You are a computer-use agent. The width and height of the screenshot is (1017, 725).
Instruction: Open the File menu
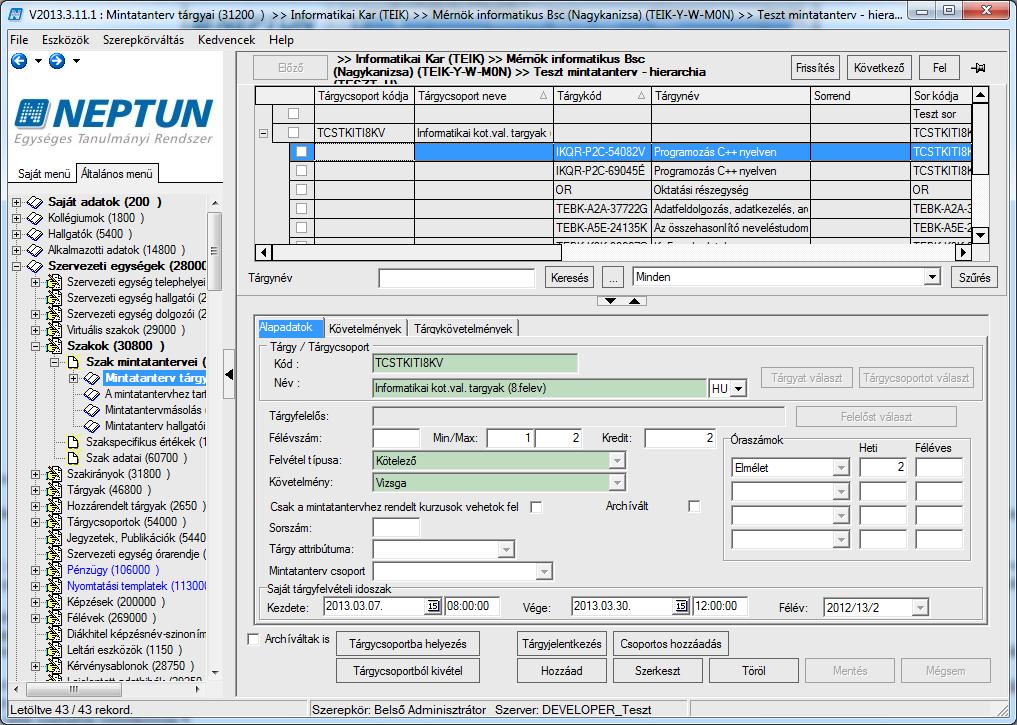[19, 40]
